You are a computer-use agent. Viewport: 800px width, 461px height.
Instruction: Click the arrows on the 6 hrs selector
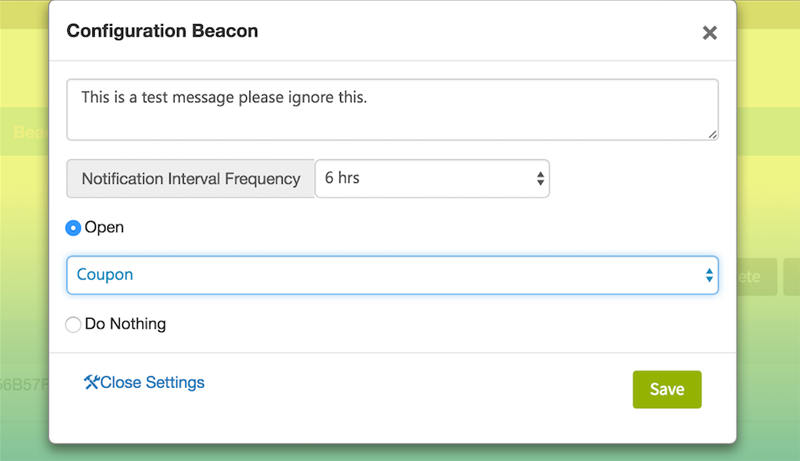[x=540, y=179]
